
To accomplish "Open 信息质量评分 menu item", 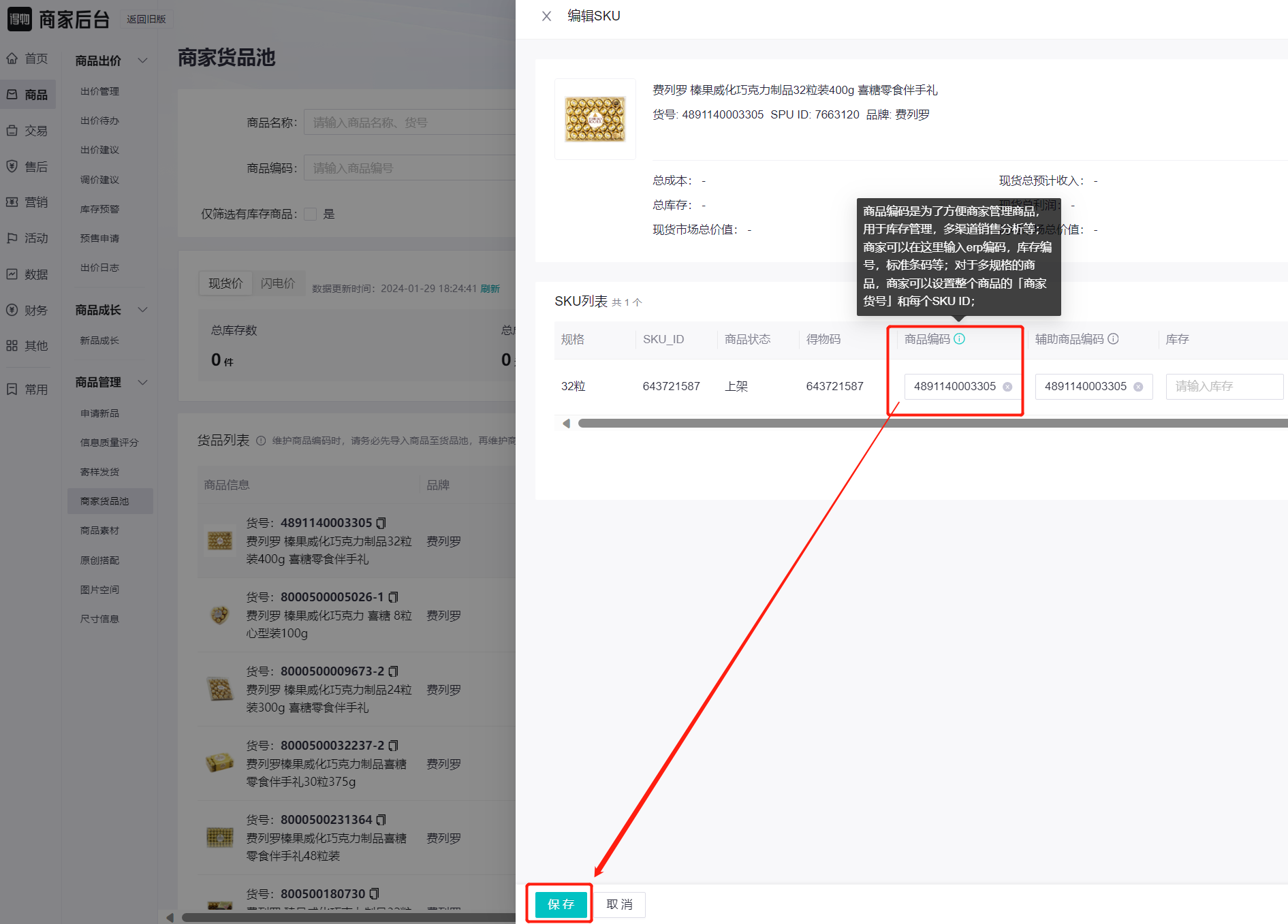I will (x=109, y=443).
